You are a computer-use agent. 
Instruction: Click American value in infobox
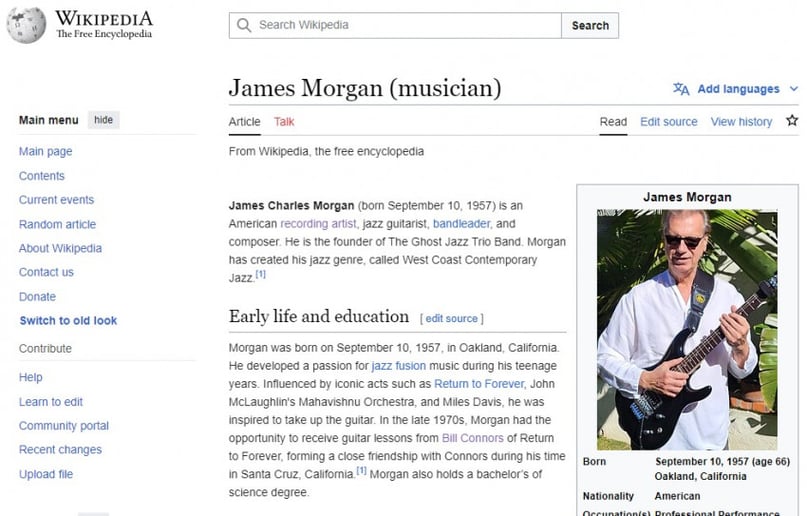677,496
